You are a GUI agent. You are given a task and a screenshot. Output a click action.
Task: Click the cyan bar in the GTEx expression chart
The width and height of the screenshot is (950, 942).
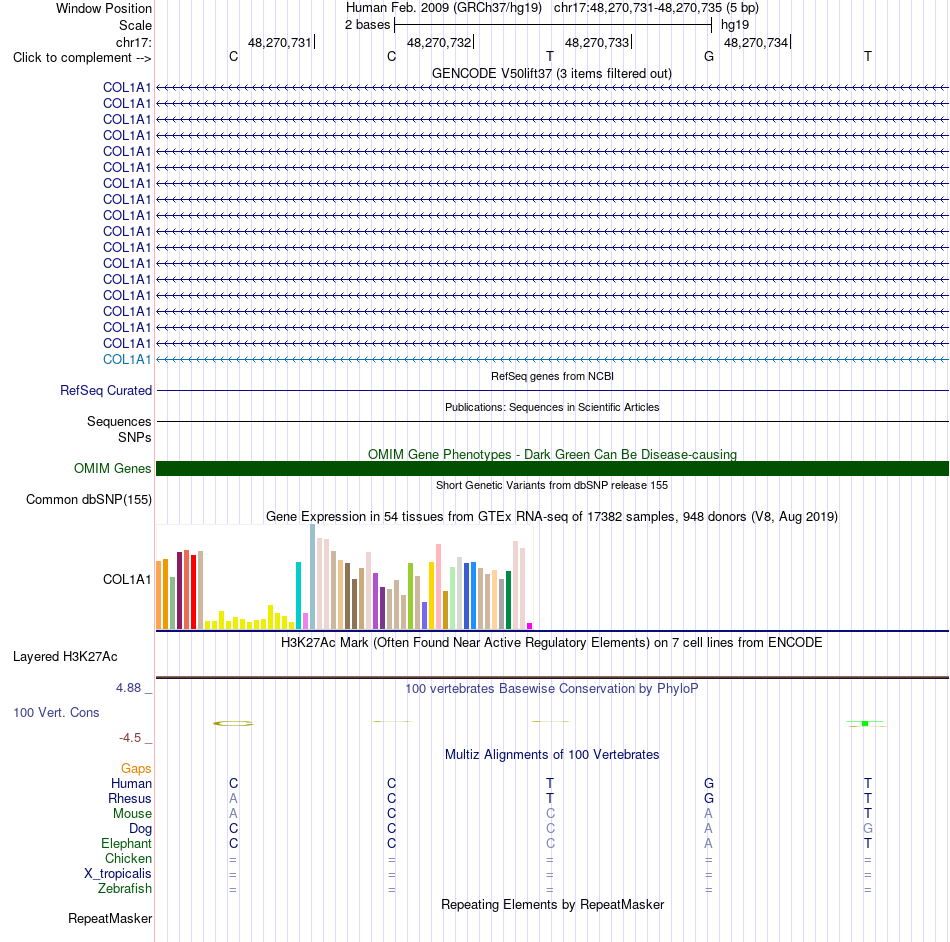[x=299, y=595]
